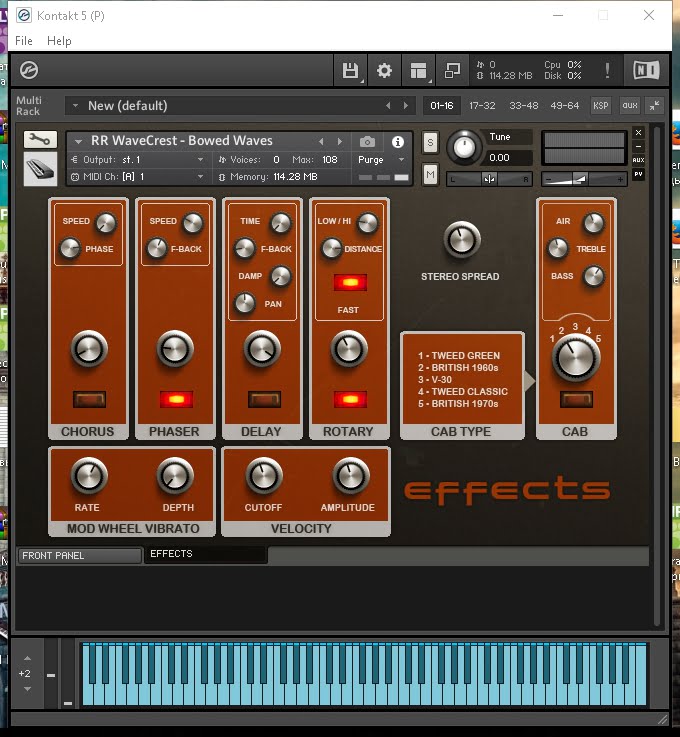This screenshot has height=737, width=680.
Task: Switch to the EFFECTS tab
Action: (206, 554)
